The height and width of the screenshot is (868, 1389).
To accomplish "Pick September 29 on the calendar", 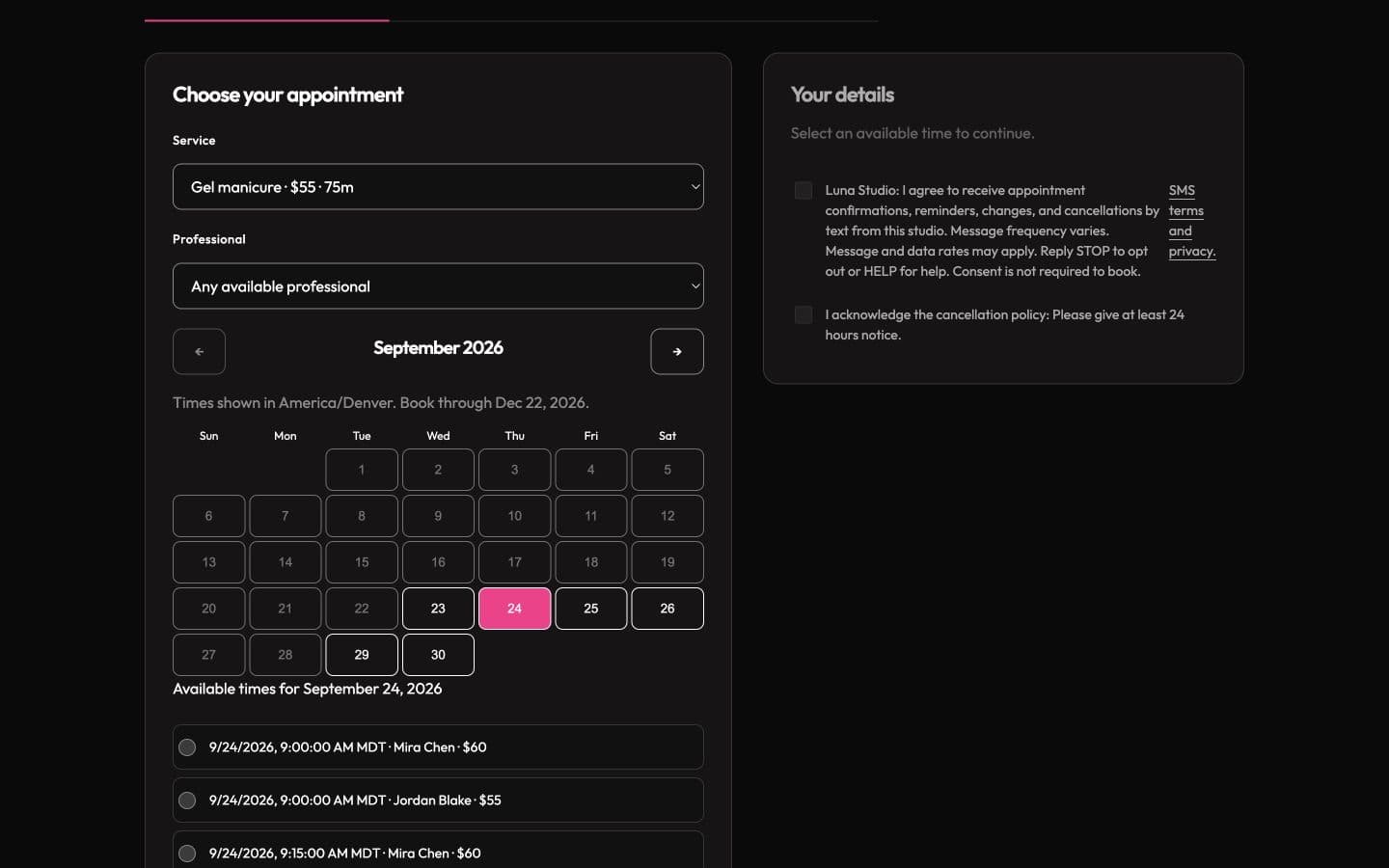I will pos(362,655).
